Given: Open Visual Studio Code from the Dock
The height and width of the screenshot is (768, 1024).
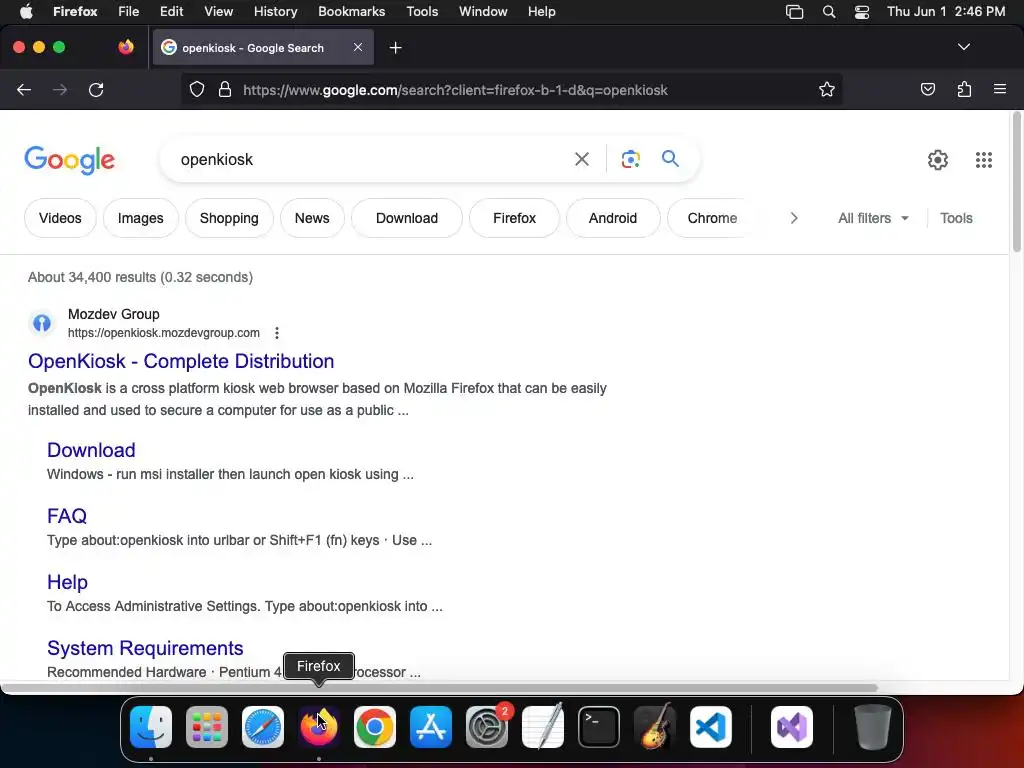Looking at the screenshot, I should tap(711, 727).
